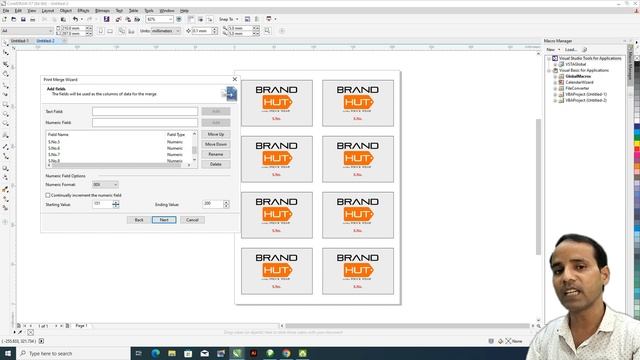This screenshot has height=360, width=640.
Task: Click the Starting Value stepper arrows
Action: tap(116, 204)
